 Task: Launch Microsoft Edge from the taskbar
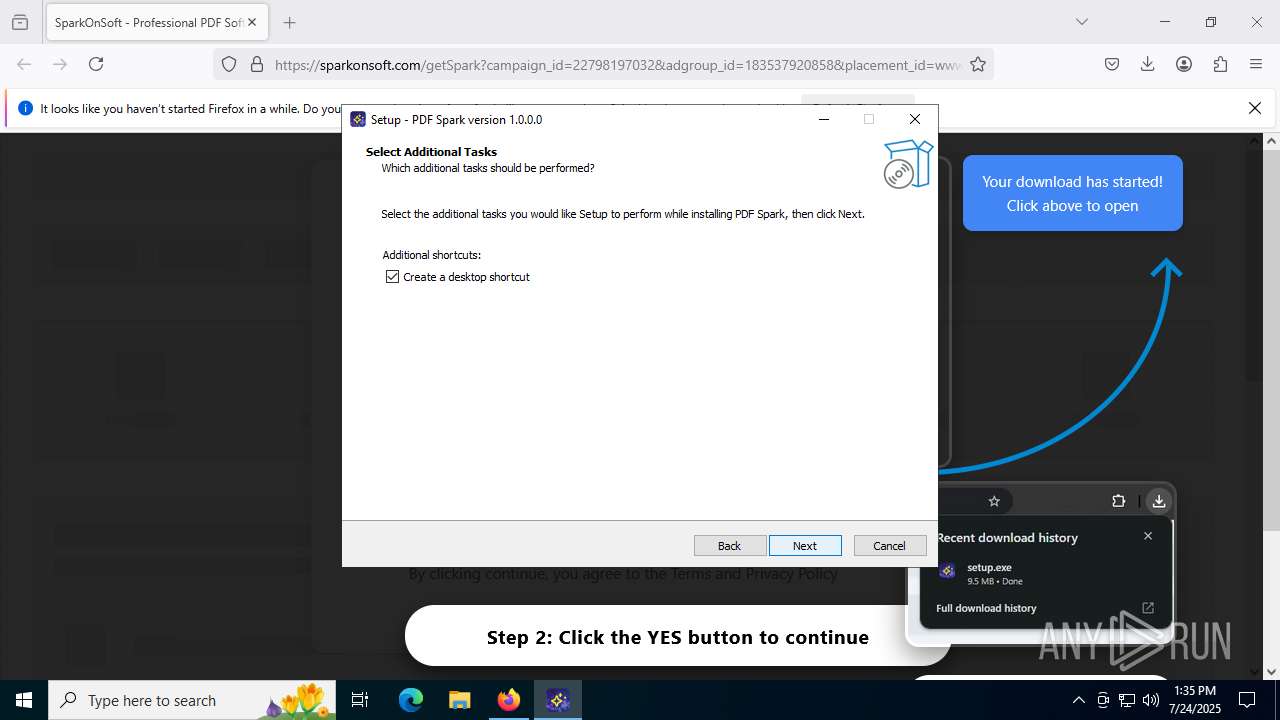tap(411, 700)
